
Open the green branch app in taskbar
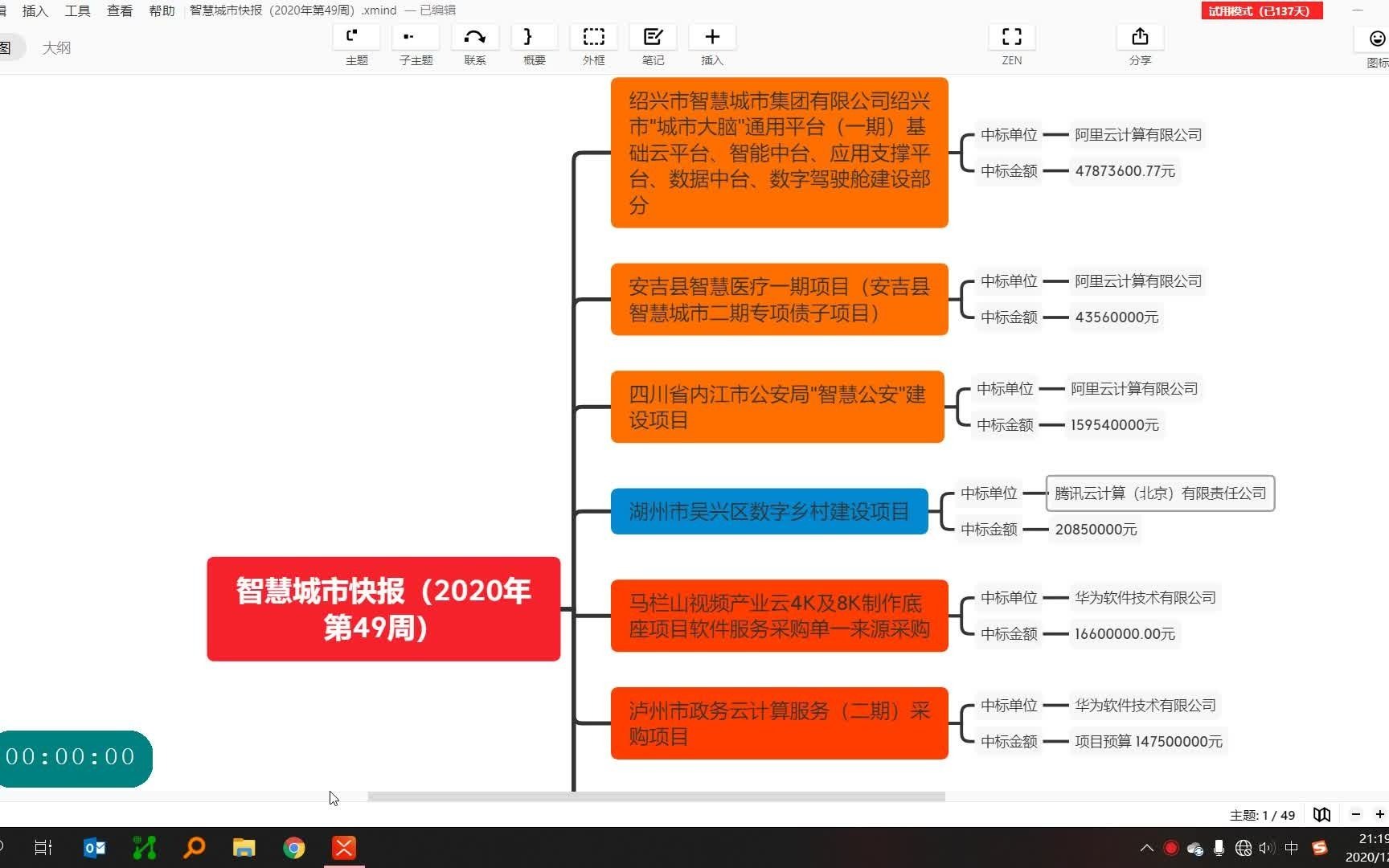[x=144, y=848]
